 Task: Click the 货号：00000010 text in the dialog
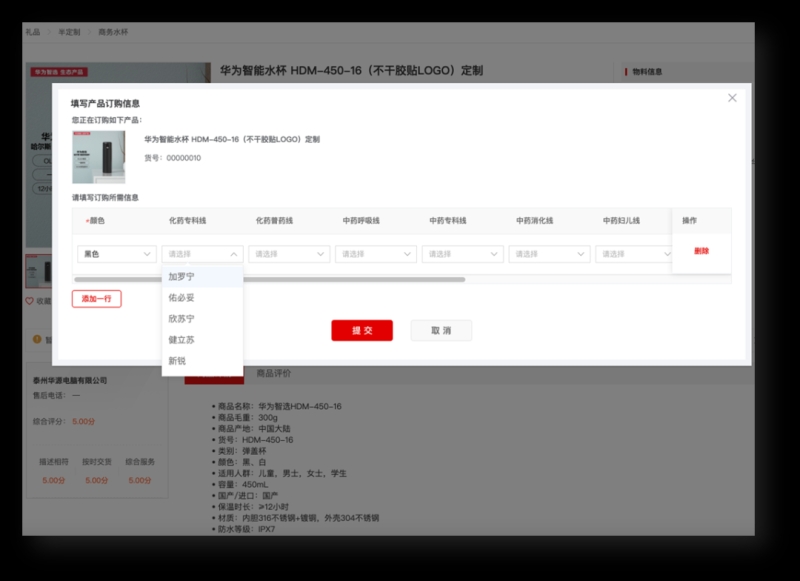coord(172,158)
